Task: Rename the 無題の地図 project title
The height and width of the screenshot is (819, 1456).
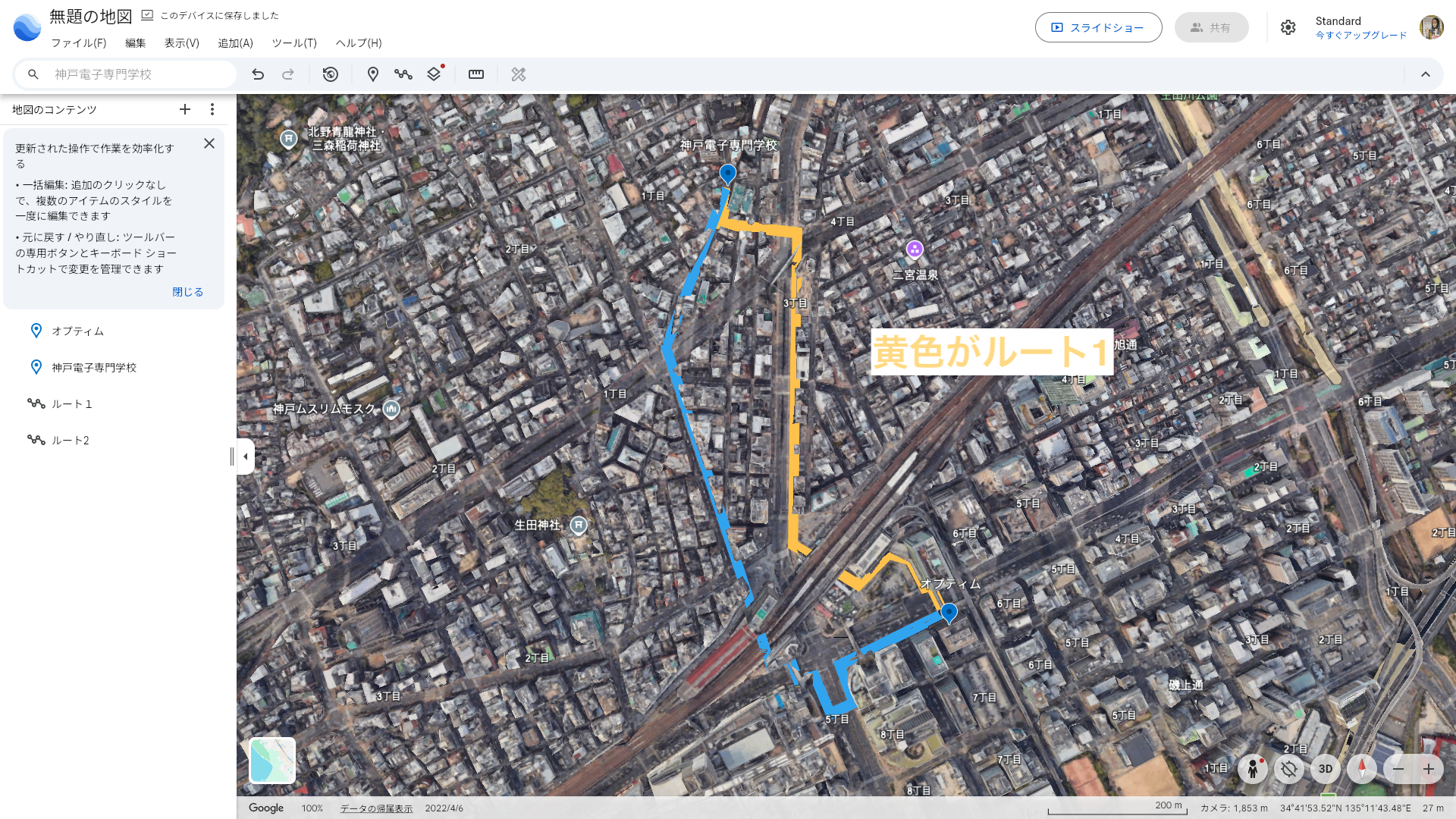Action: 91,16
